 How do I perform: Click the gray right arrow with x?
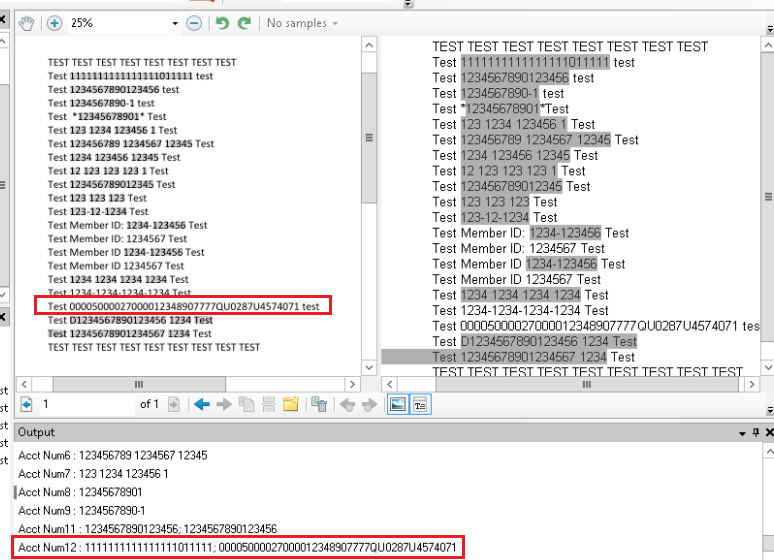click(369, 405)
